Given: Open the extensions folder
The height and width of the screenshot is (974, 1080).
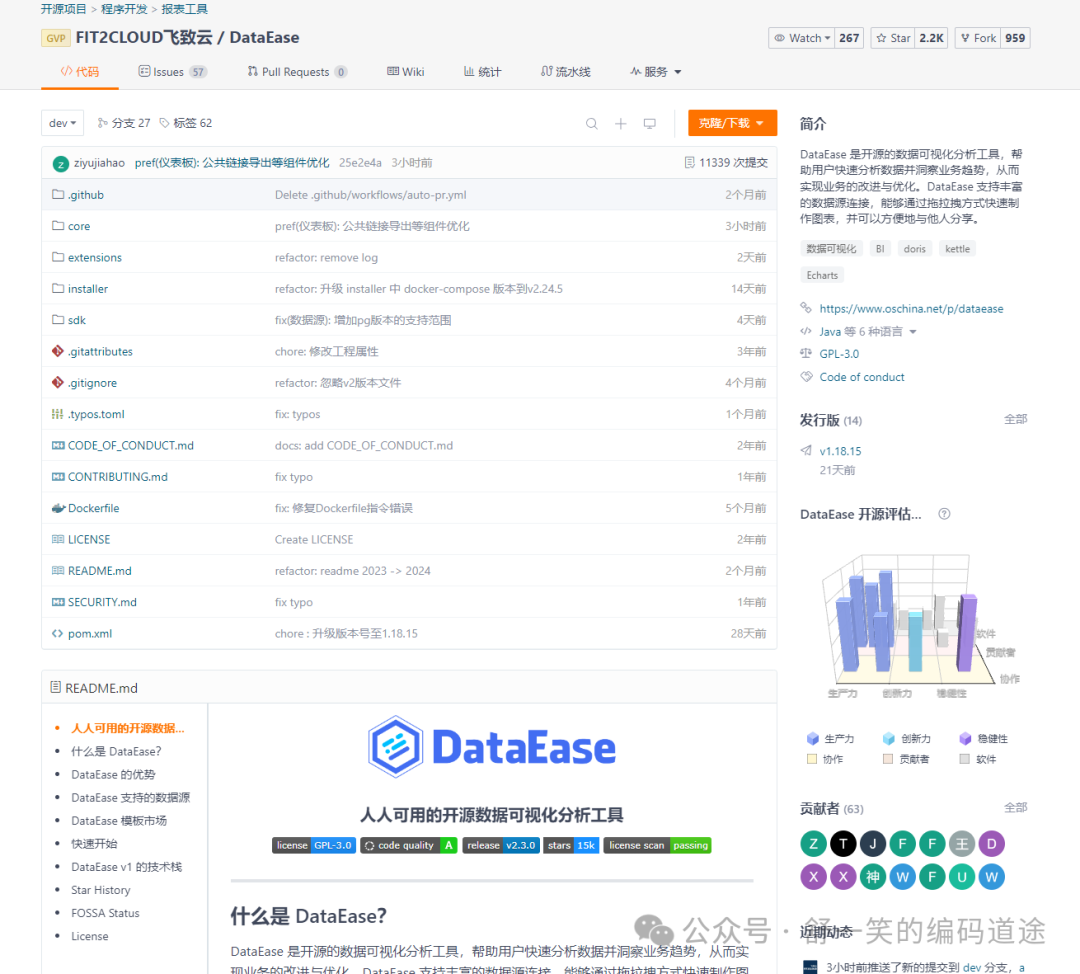Looking at the screenshot, I should click(94, 258).
